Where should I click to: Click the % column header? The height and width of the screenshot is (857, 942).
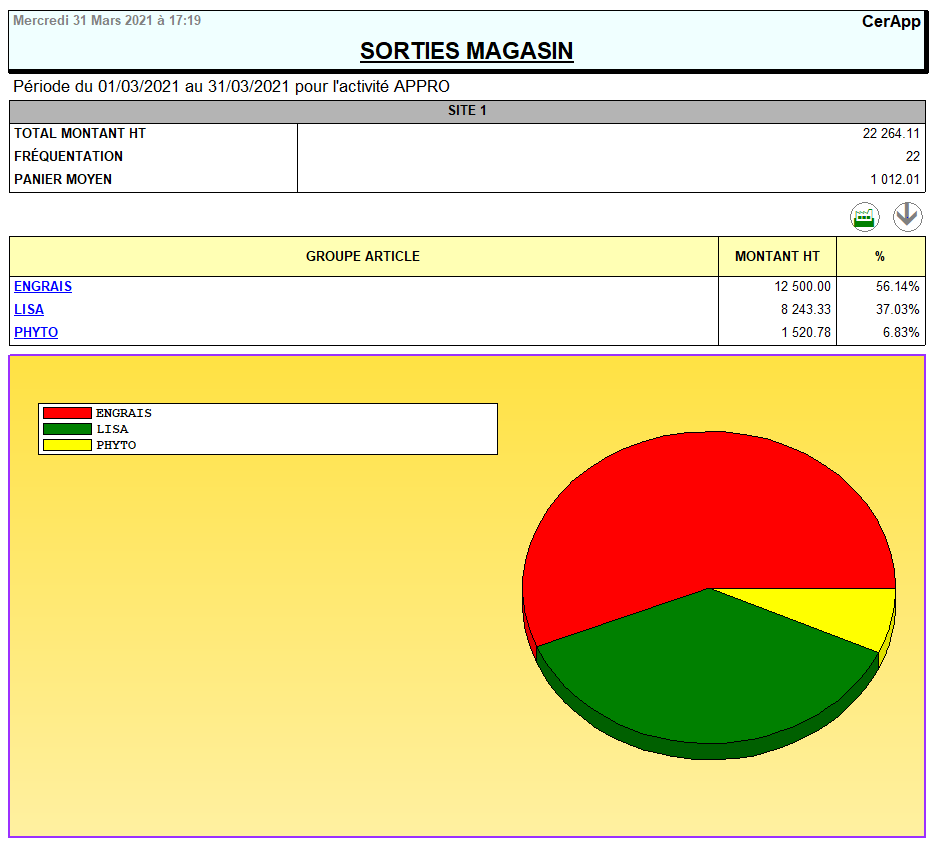(880, 257)
